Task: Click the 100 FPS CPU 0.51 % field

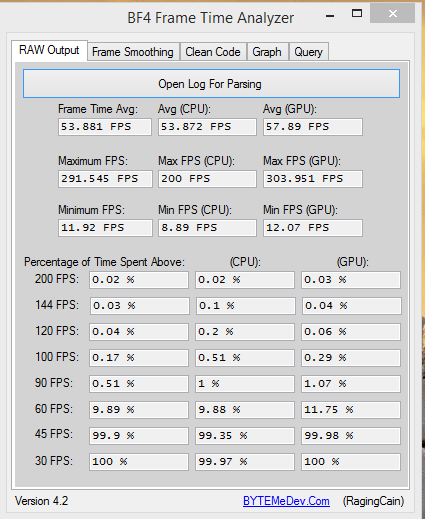Action: 245,358
